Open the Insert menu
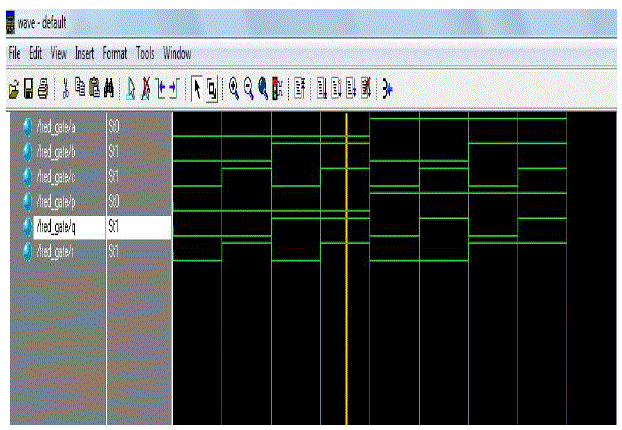Viewport: 622px width, 430px height. coord(85,53)
